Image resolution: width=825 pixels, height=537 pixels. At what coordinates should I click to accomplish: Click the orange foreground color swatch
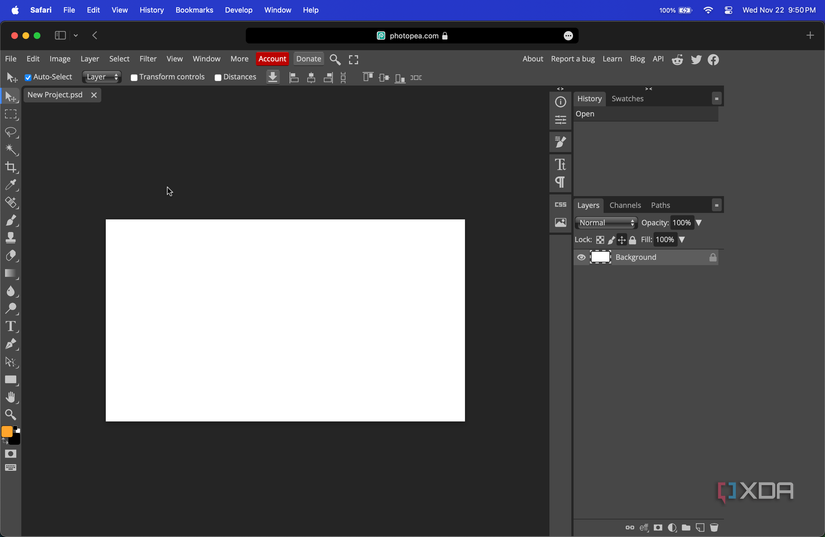pyautogui.click(x=7, y=432)
